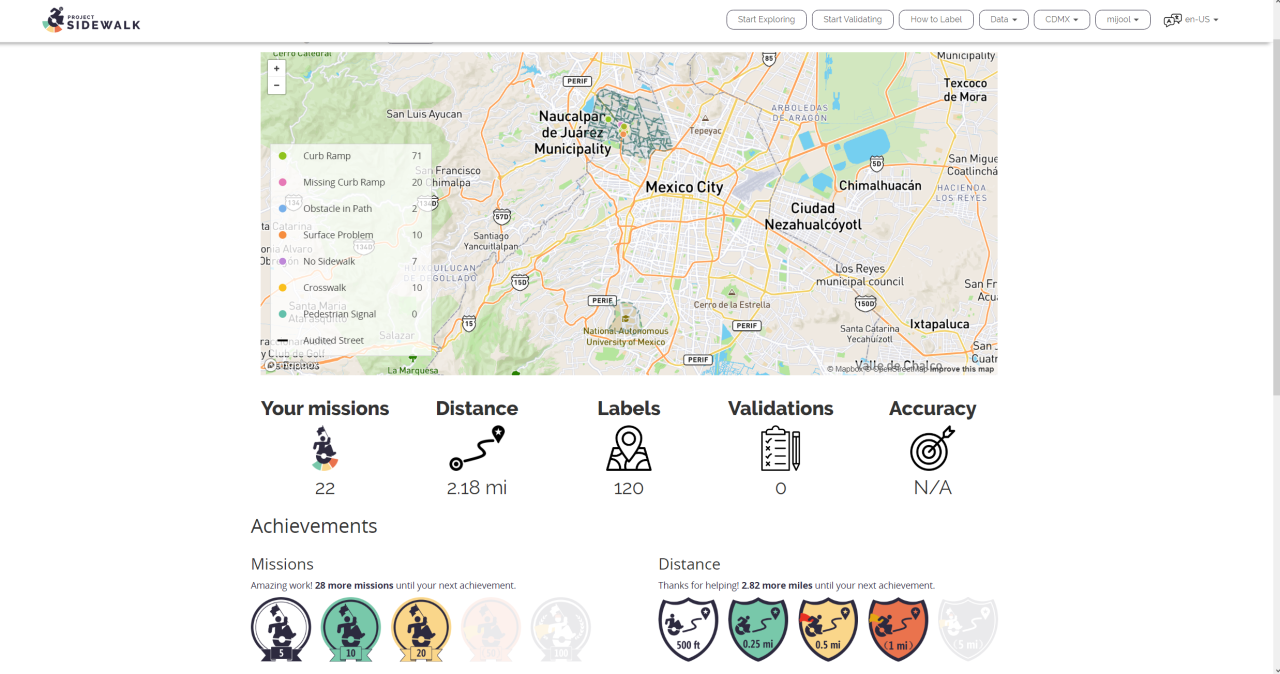Click the Chimalhuacán map label
The width and height of the screenshot is (1280, 674).
click(880, 186)
